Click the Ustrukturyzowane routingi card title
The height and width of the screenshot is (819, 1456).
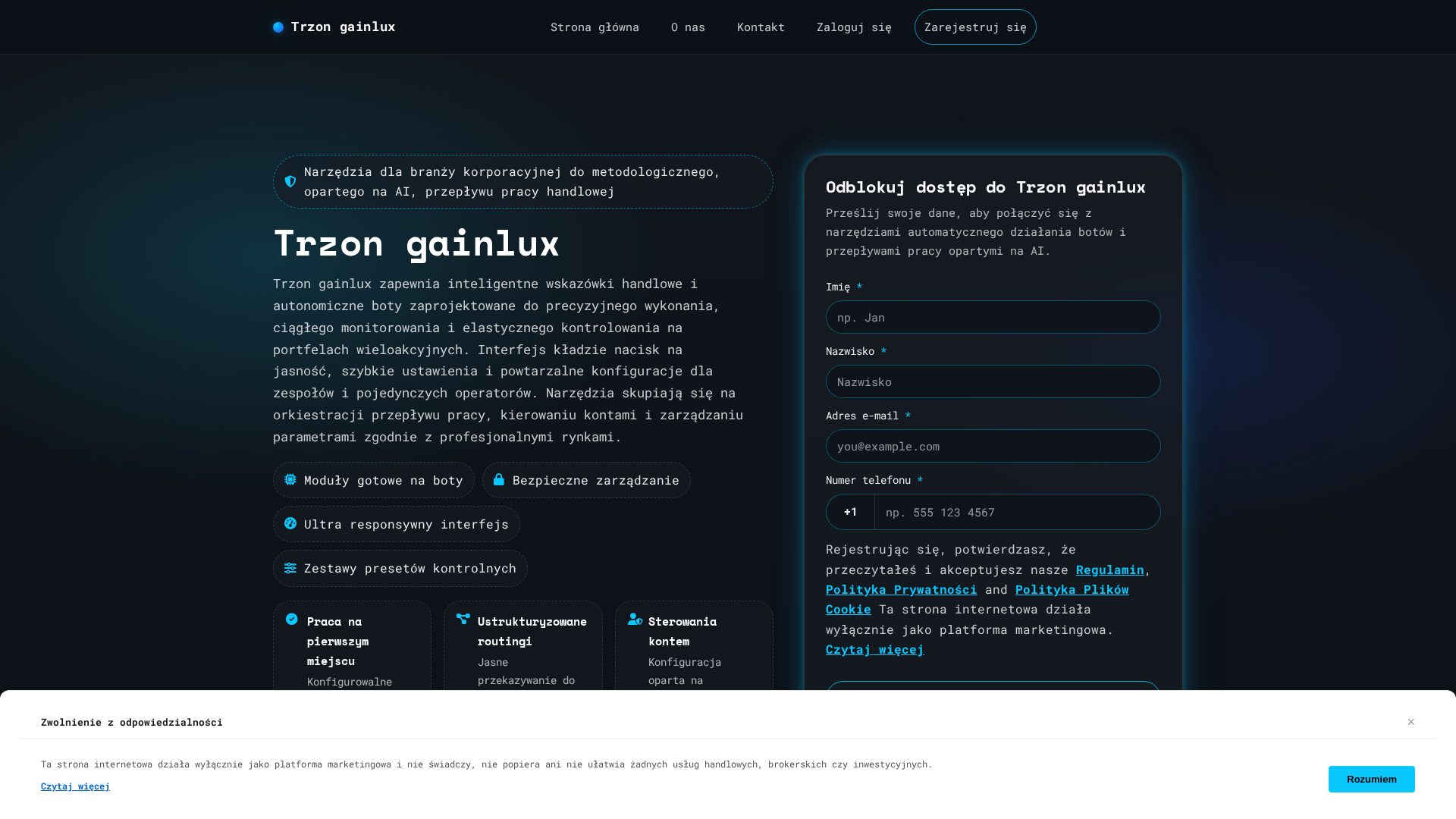(532, 631)
